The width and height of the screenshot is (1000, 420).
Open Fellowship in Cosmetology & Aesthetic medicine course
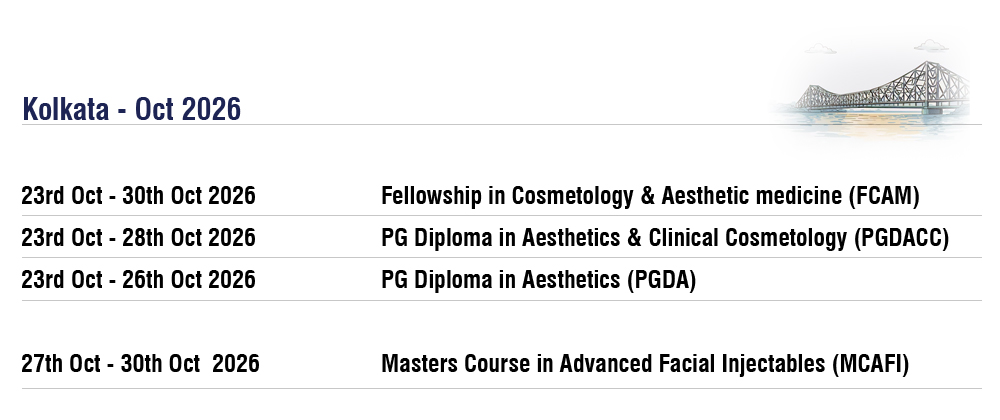[x=650, y=196]
